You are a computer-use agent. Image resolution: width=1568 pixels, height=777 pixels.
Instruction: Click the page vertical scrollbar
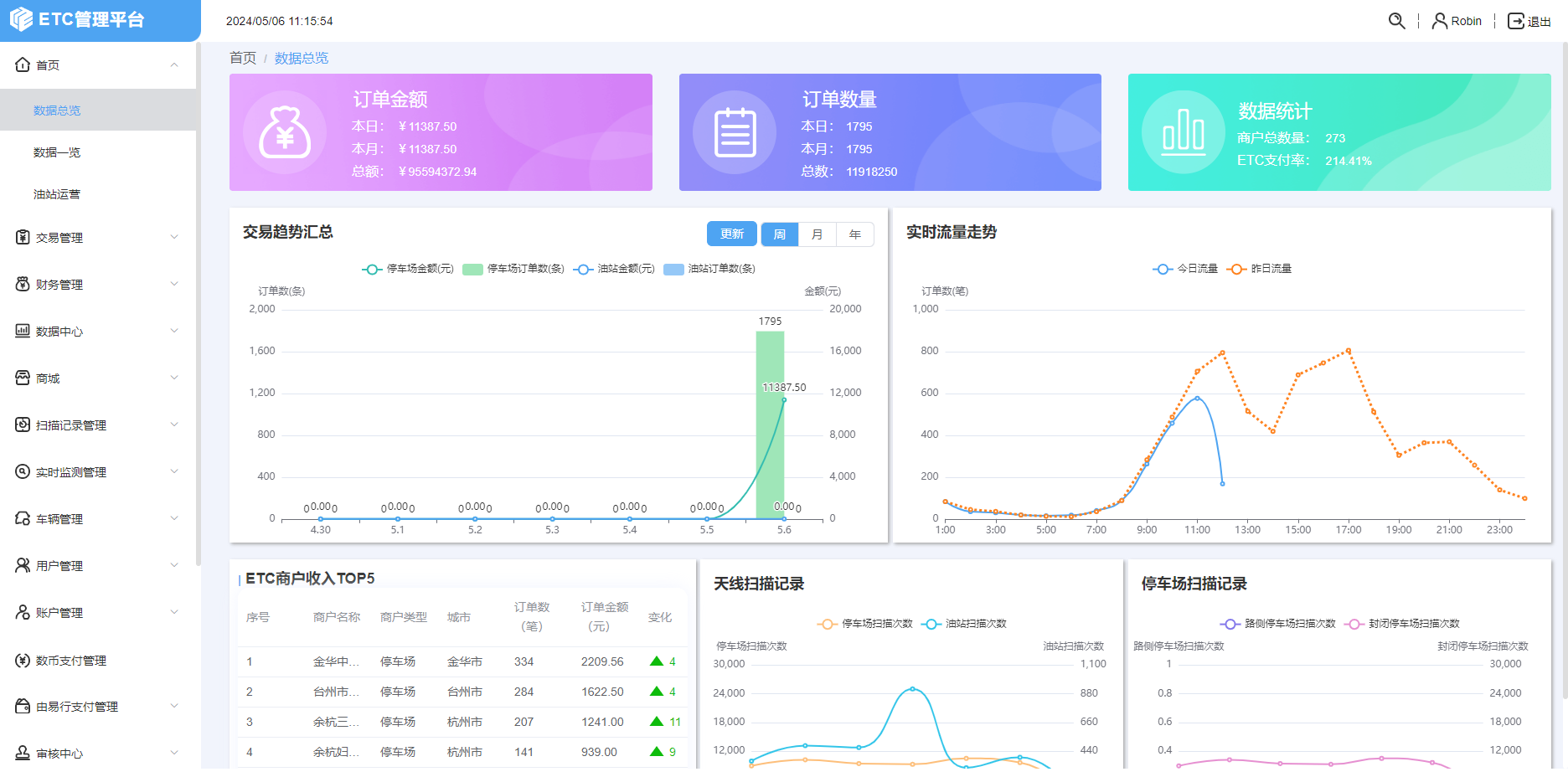pos(1565,368)
